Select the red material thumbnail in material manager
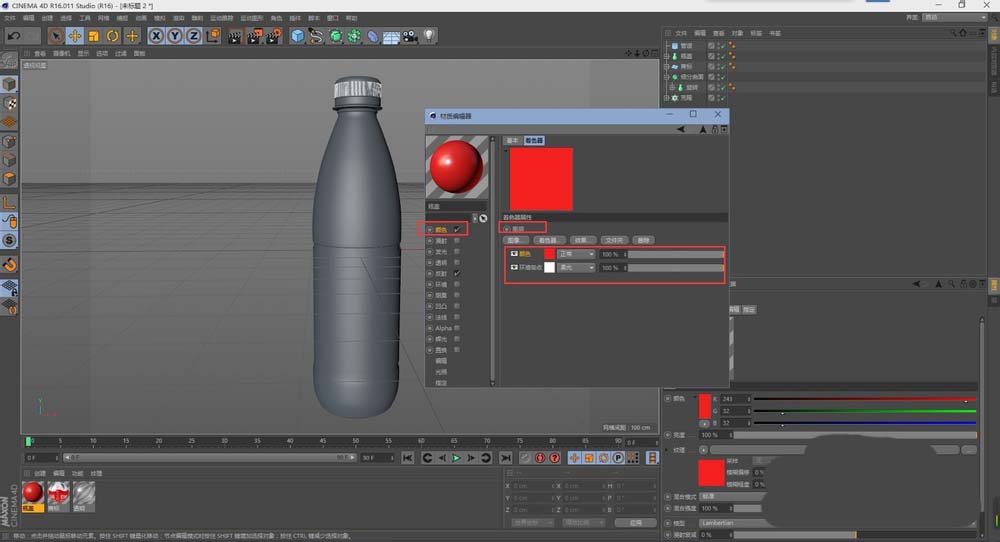Screen dimensions: 1000x542 pyautogui.click(x=33, y=491)
